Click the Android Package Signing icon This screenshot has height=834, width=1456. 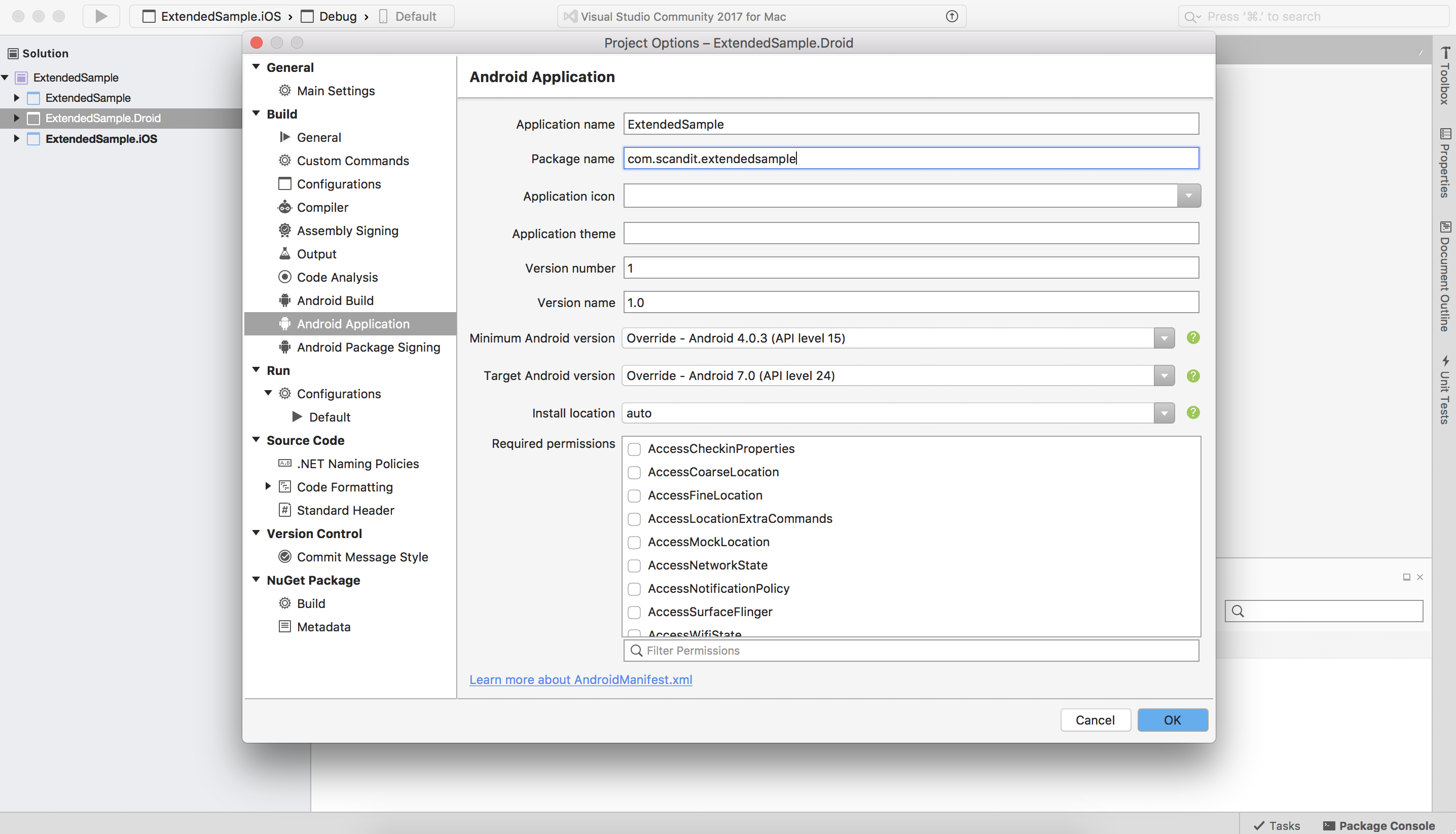(x=285, y=347)
